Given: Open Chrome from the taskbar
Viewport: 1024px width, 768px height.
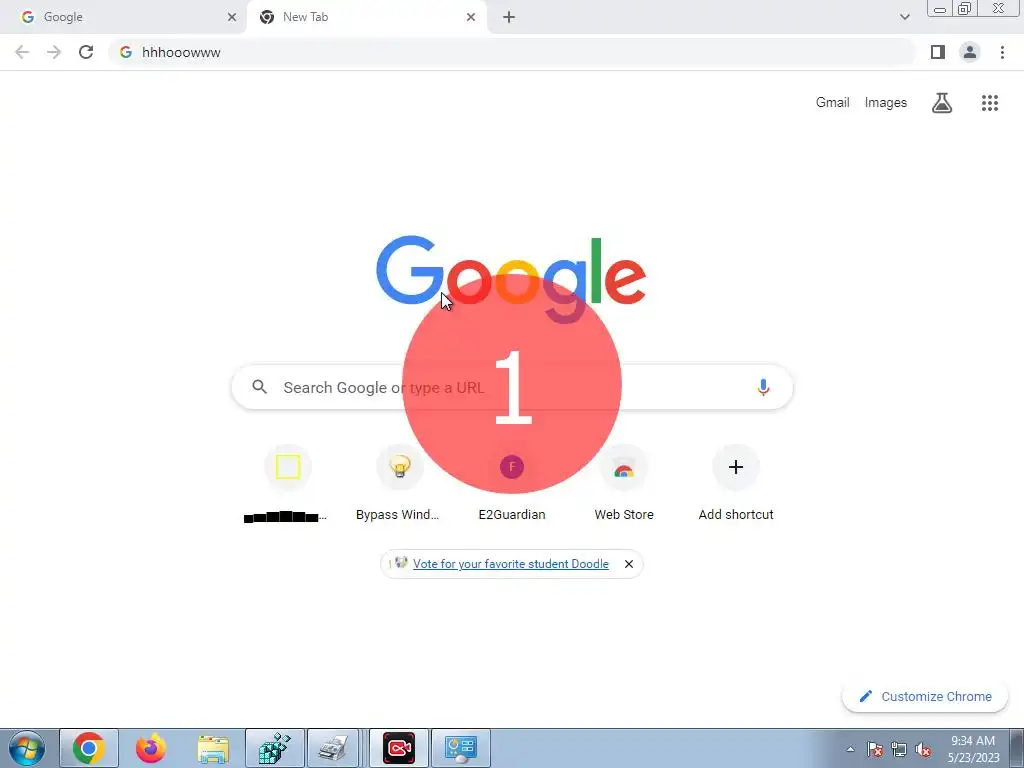Looking at the screenshot, I should [89, 748].
